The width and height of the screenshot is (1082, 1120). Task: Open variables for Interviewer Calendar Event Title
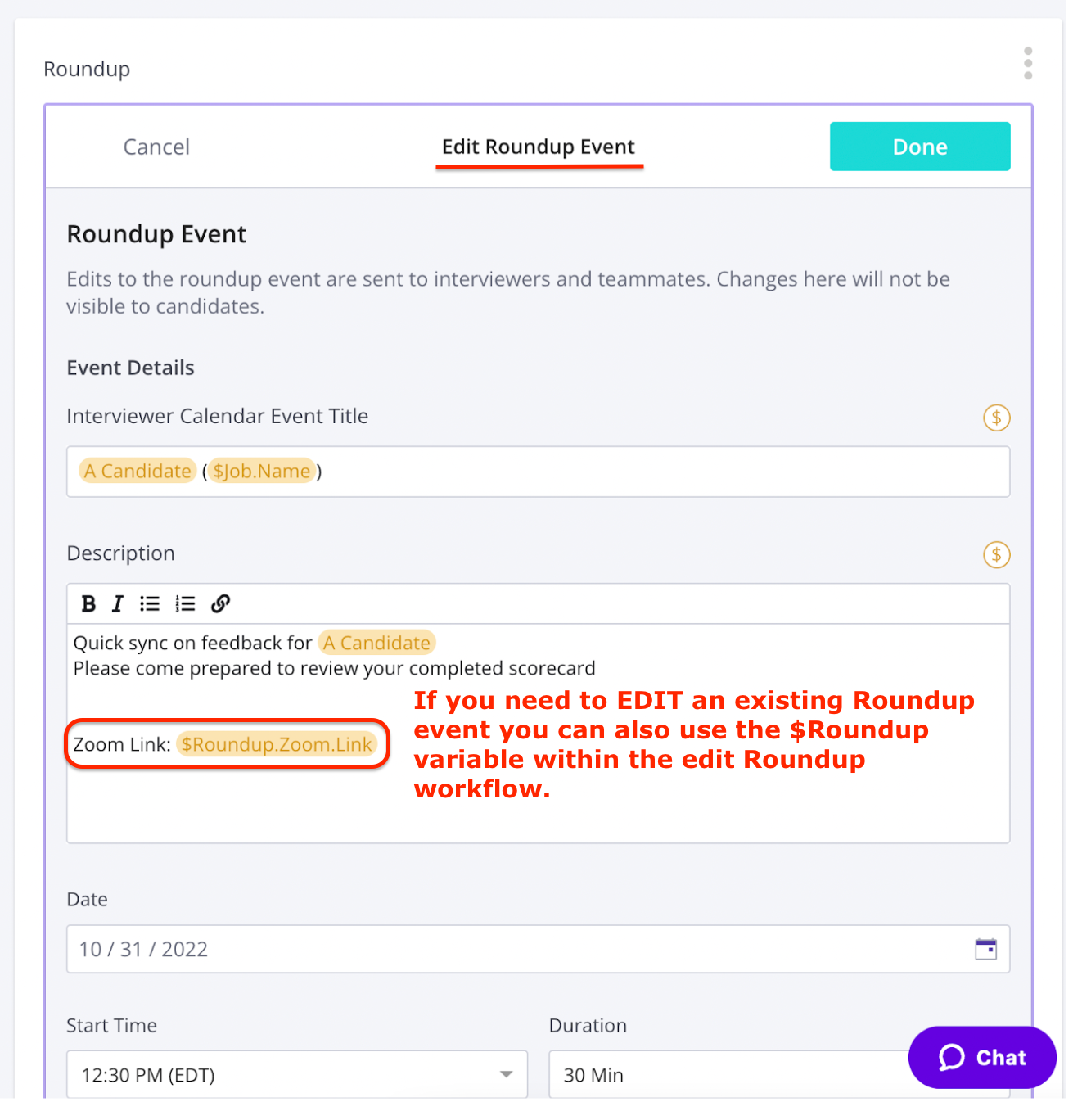[996, 418]
